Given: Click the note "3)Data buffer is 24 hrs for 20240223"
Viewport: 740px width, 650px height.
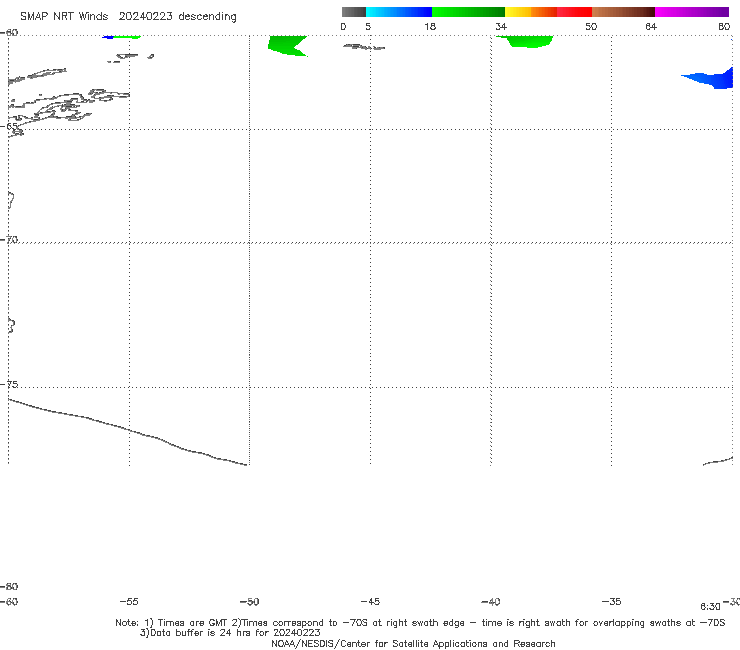Looking at the screenshot, I should [x=230, y=633].
